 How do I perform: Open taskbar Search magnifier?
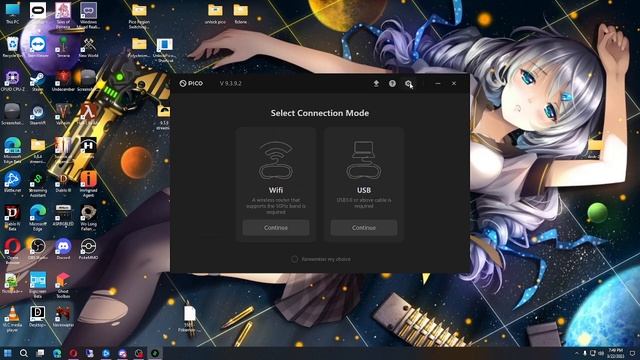[x=24, y=353]
